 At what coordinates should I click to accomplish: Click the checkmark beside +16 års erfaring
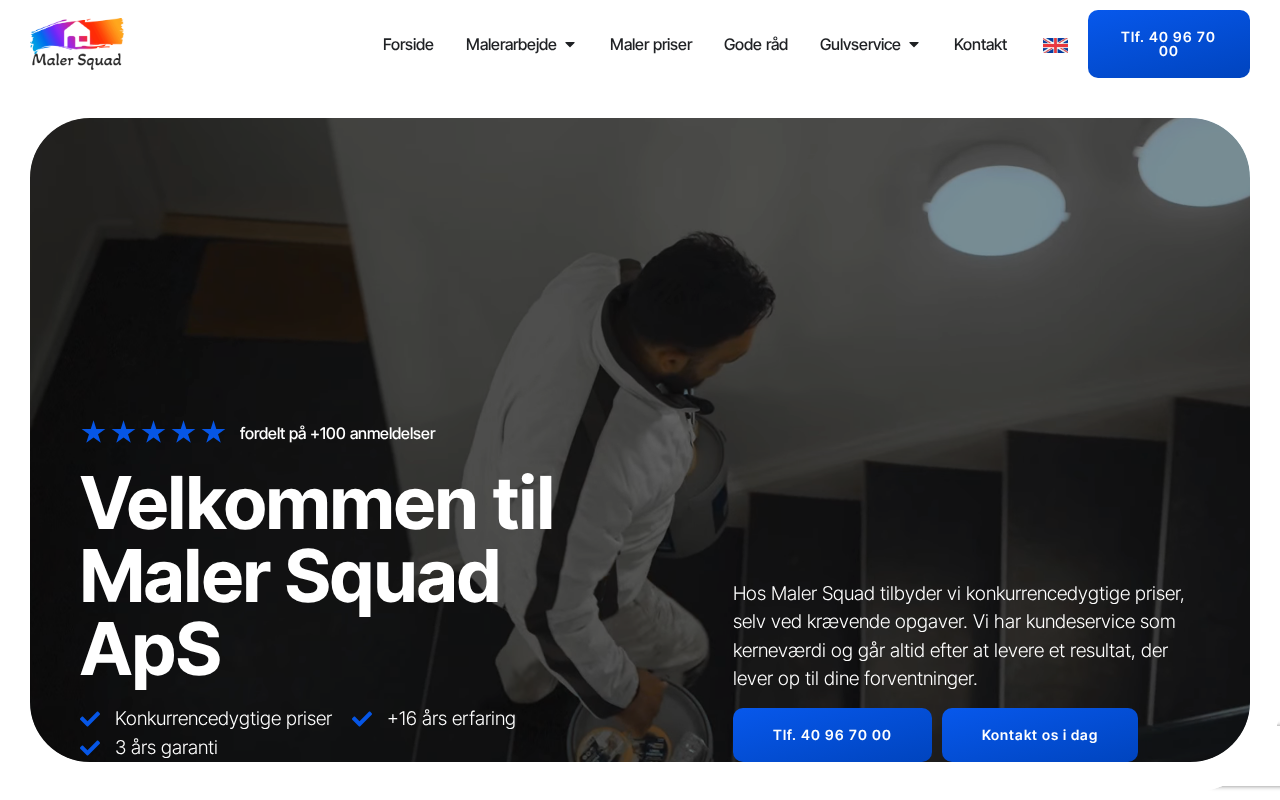[362, 719]
